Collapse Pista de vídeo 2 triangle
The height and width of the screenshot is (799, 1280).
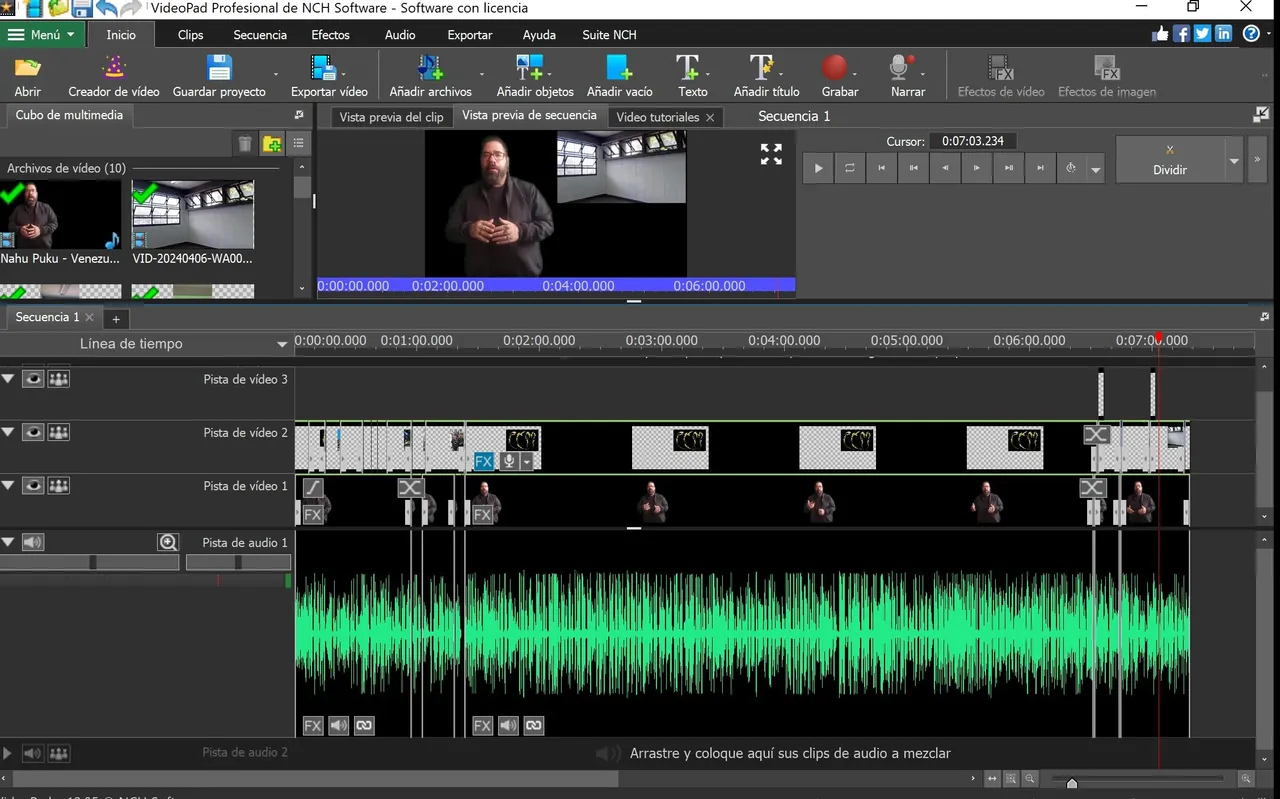click(9, 433)
